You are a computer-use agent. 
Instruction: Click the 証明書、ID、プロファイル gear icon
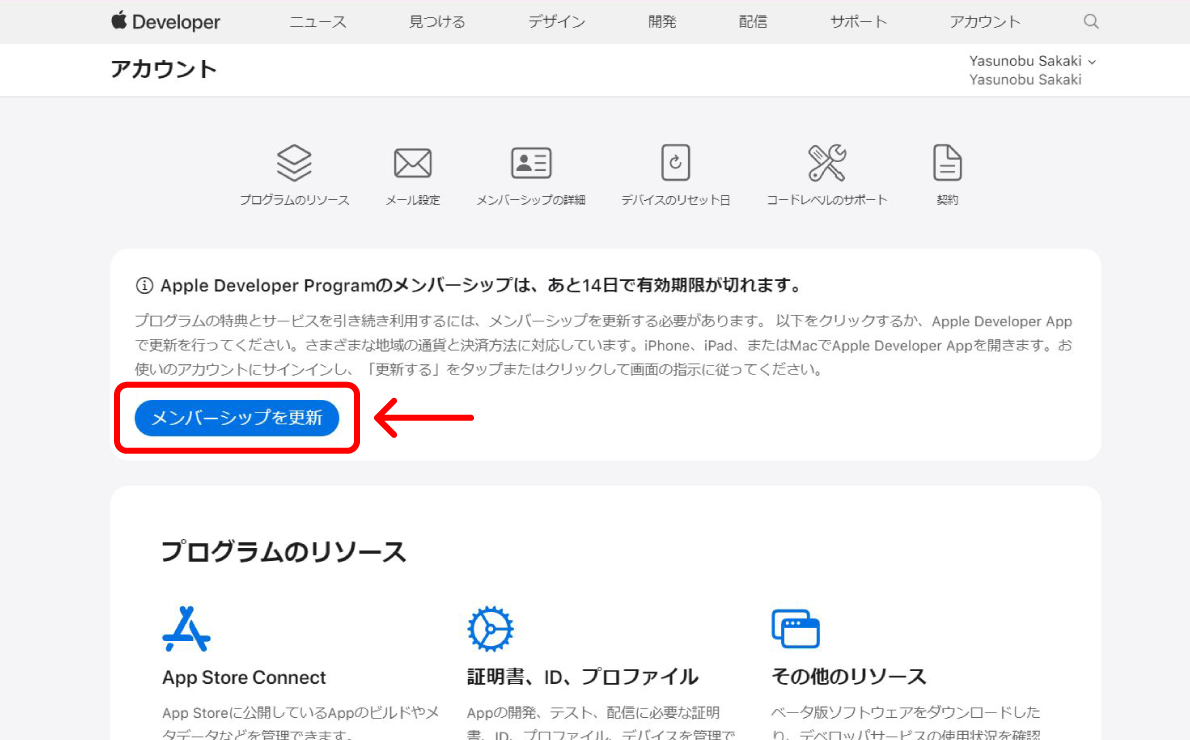pos(490,629)
